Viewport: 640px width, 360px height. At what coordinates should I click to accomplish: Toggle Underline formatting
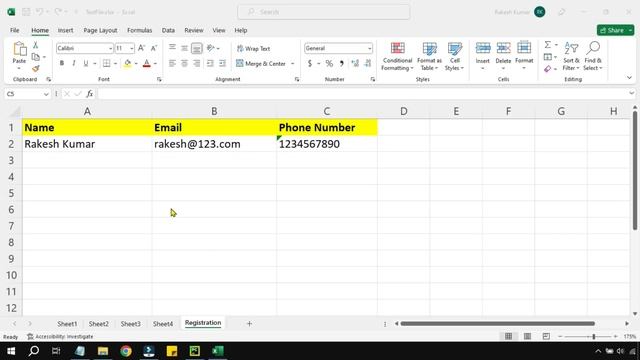86,63
